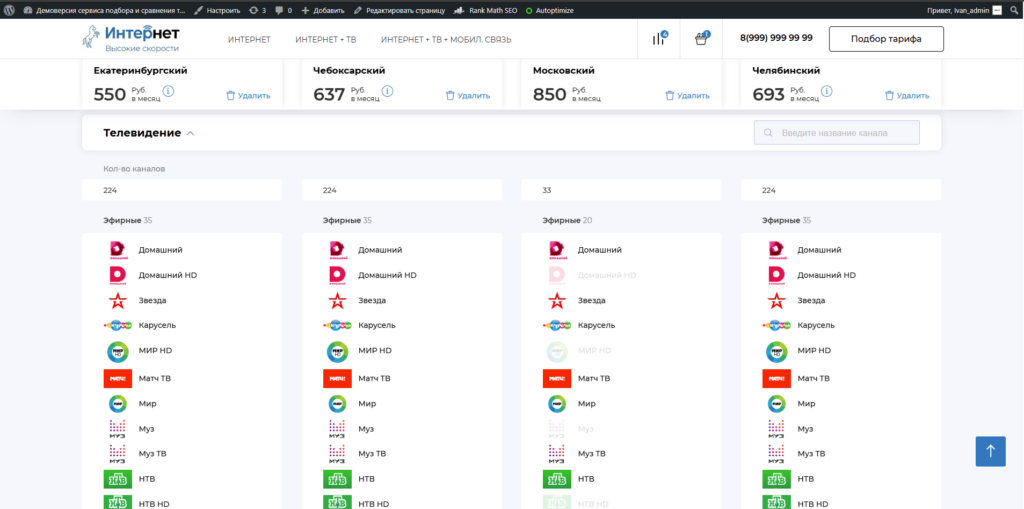
Task: Click Домашний HD logo in Чебоксарский column
Action: (x=337, y=275)
